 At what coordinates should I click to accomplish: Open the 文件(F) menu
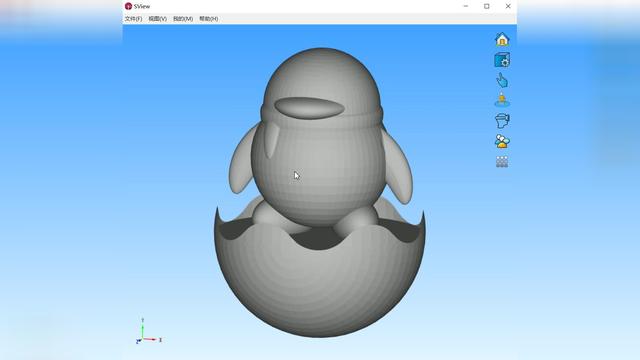pyautogui.click(x=133, y=19)
